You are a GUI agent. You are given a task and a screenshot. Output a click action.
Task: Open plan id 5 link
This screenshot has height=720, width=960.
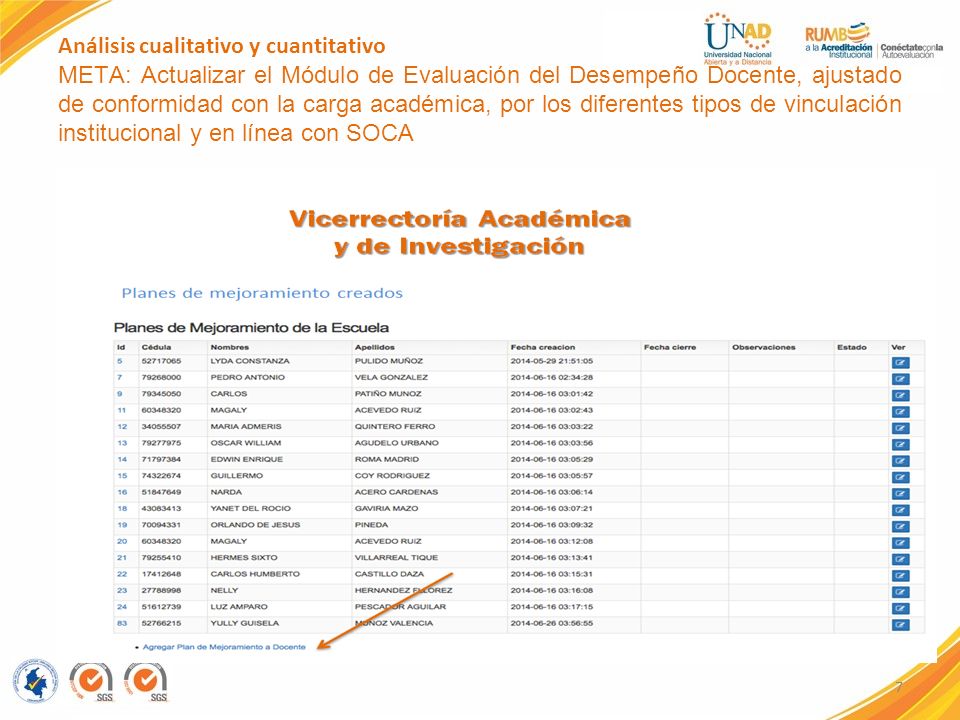120,361
